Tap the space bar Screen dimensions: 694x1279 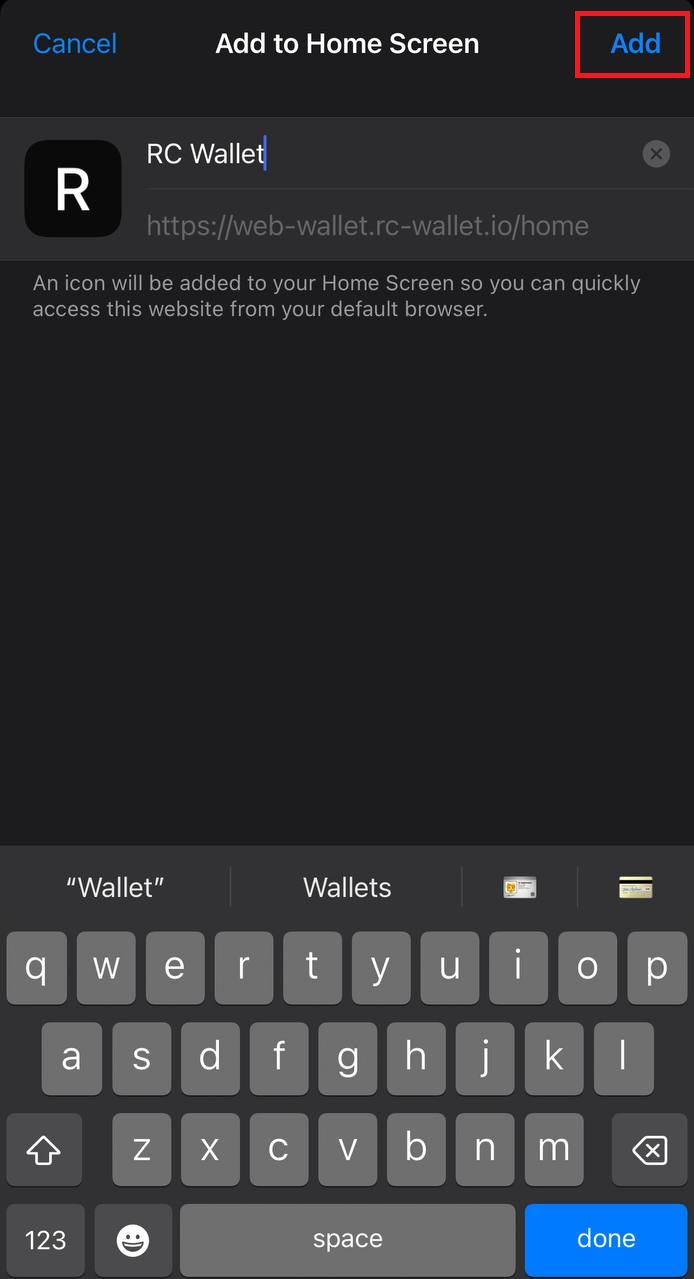(347, 1240)
